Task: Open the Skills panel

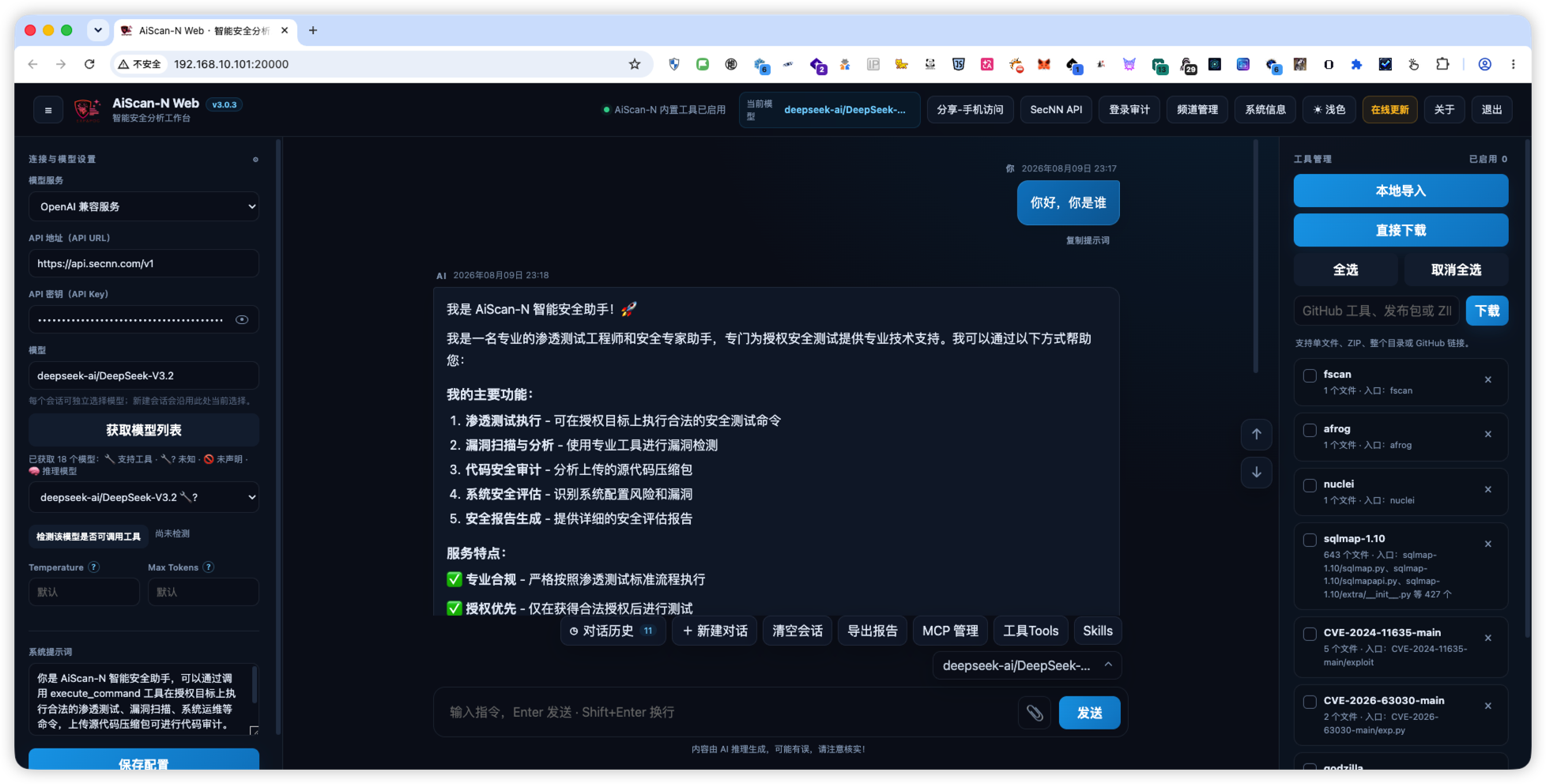Action: pyautogui.click(x=1097, y=631)
